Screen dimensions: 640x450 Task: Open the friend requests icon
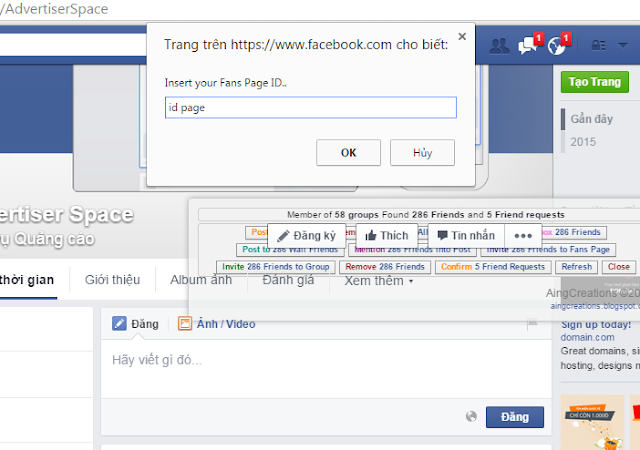coord(499,46)
